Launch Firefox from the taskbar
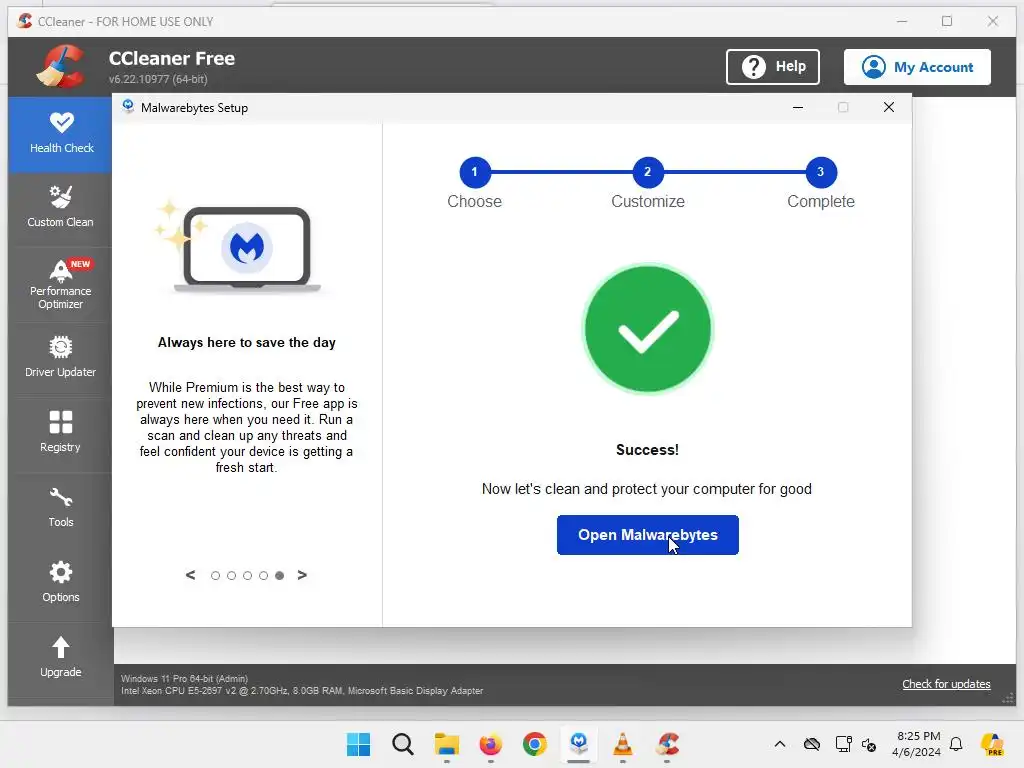 tap(490, 744)
